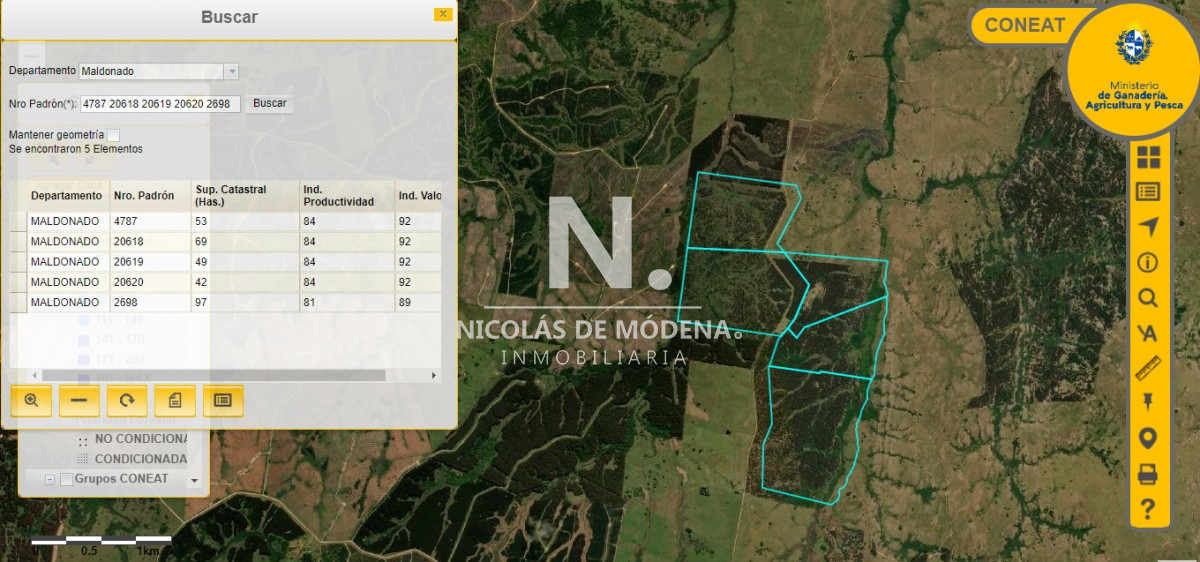
Task: Click the refresh circular arrow button
Action: 127,400
